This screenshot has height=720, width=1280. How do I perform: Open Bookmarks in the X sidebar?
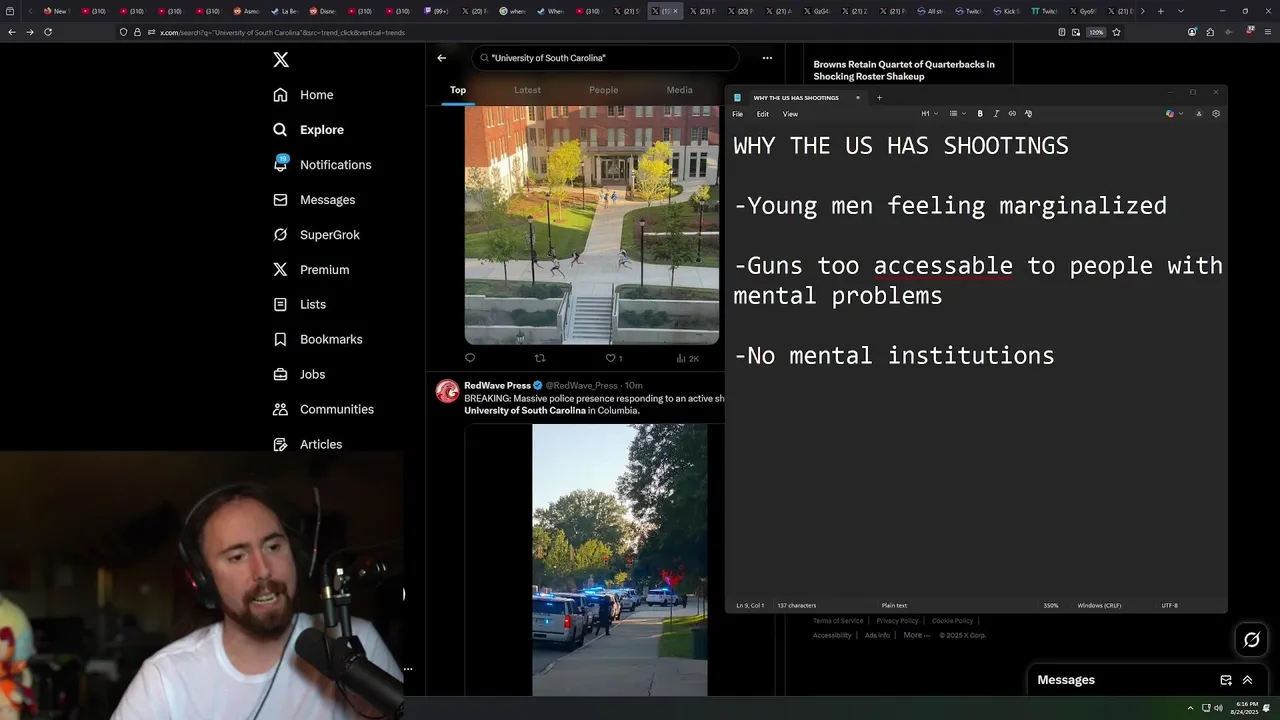point(317,339)
